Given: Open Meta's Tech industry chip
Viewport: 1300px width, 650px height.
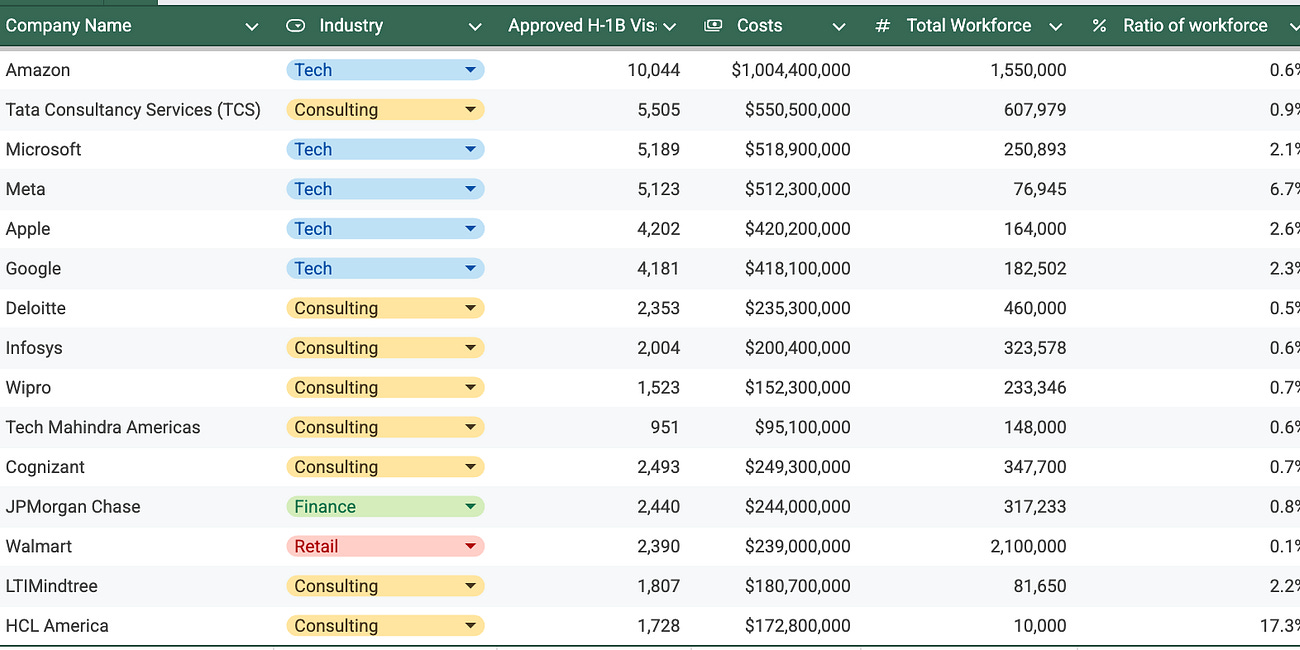Looking at the screenshot, I should coord(385,189).
